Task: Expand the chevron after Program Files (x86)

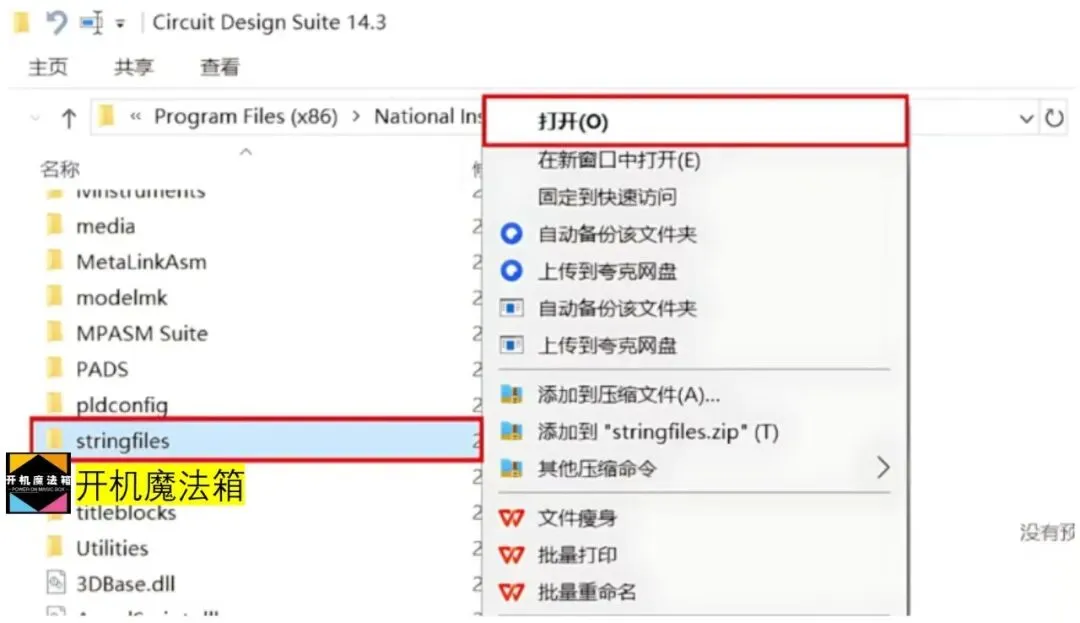Action: click(356, 117)
